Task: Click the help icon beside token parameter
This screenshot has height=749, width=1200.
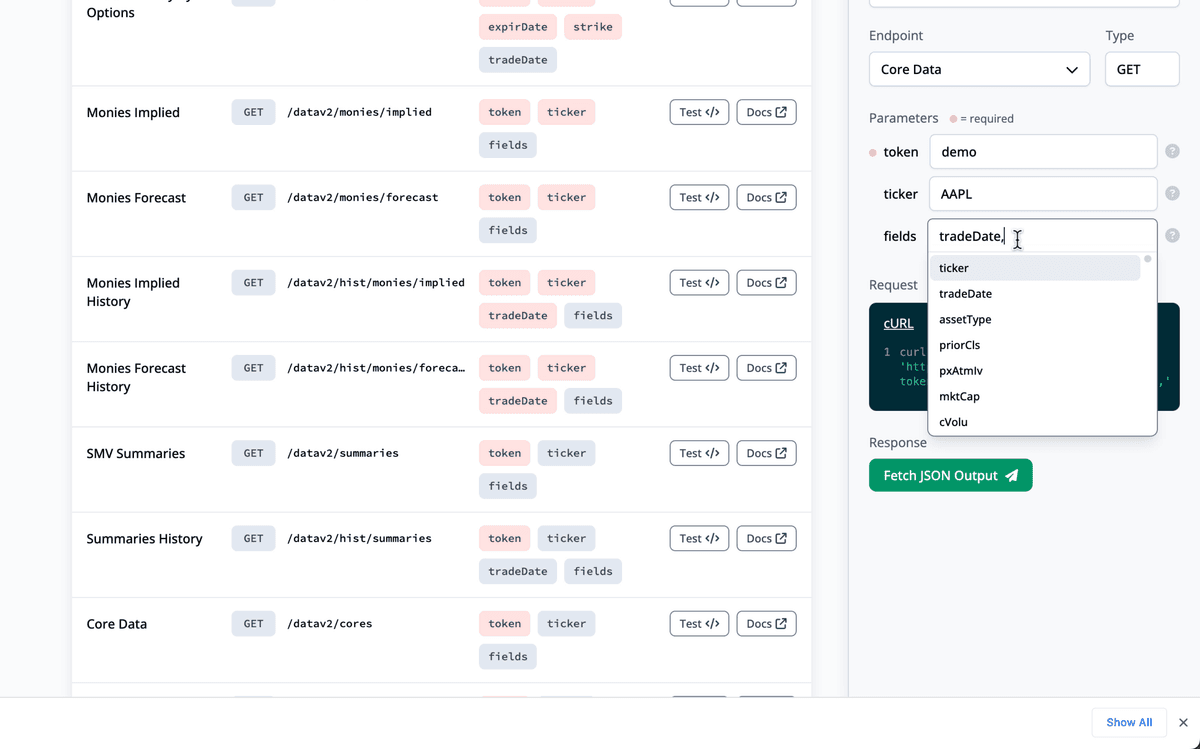Action: click(x=1171, y=151)
